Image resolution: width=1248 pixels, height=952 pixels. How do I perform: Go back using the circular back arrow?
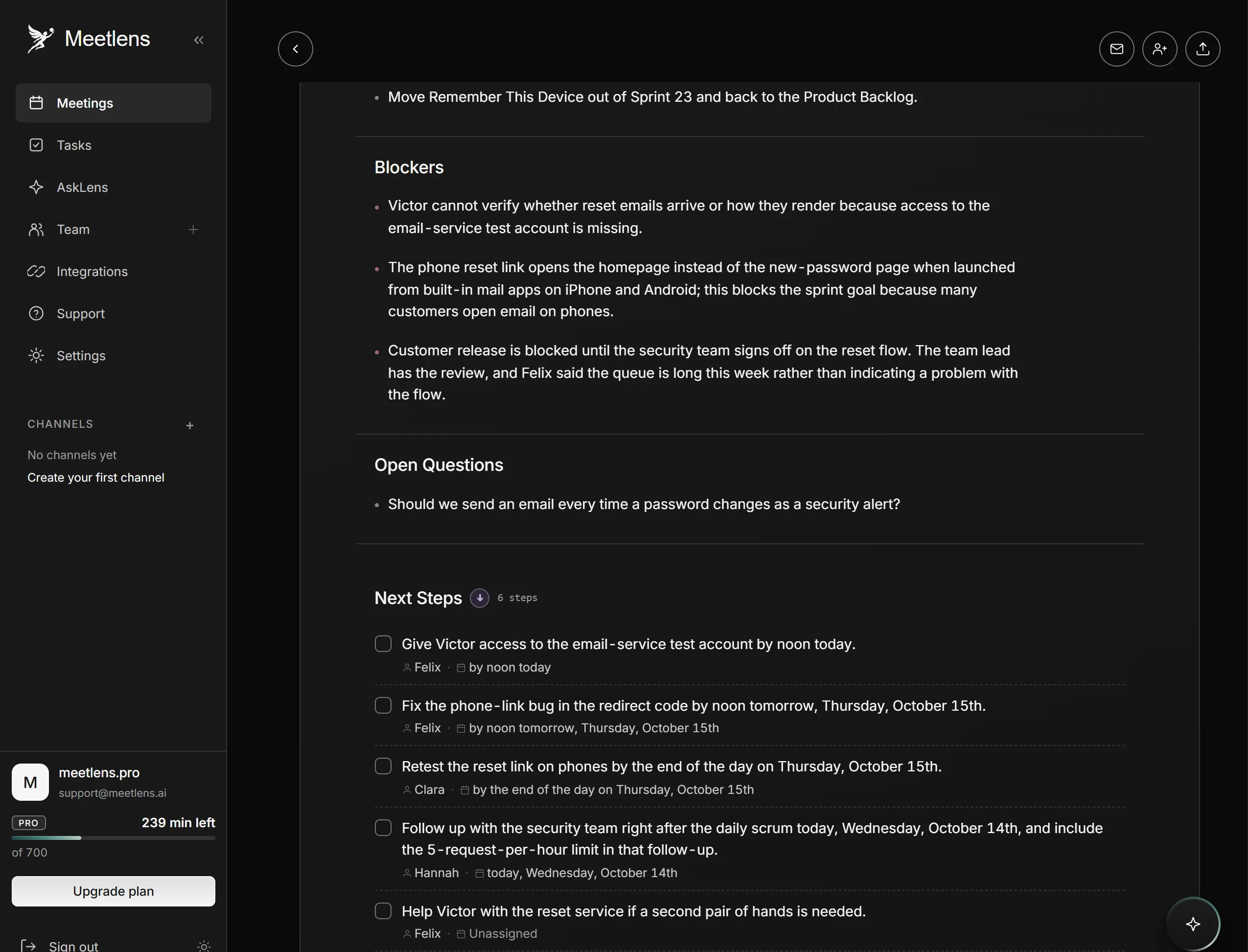[x=295, y=49]
